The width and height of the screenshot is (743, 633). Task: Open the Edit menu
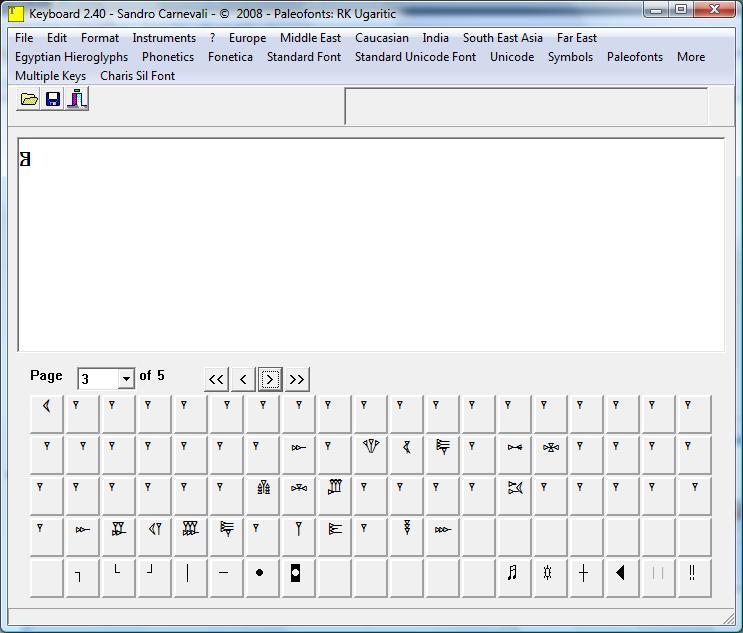tap(57, 38)
